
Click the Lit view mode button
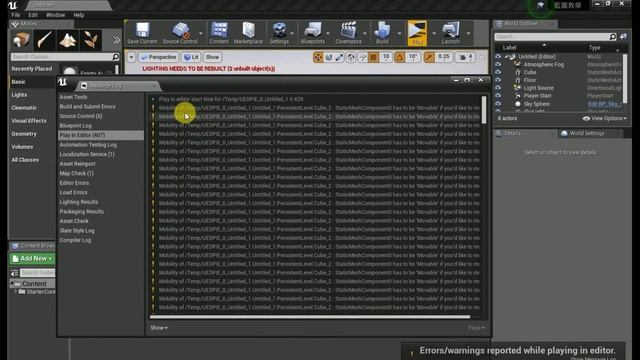pos(191,57)
